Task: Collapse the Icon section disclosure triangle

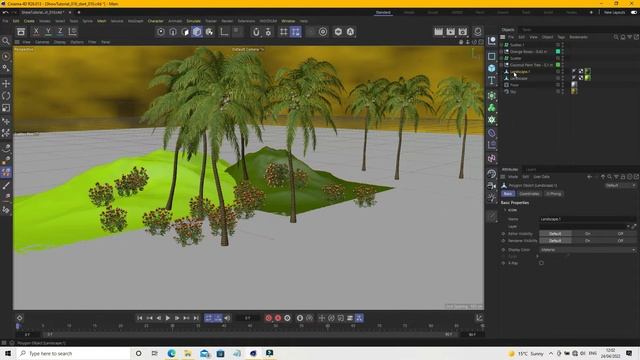Action: click(x=505, y=210)
